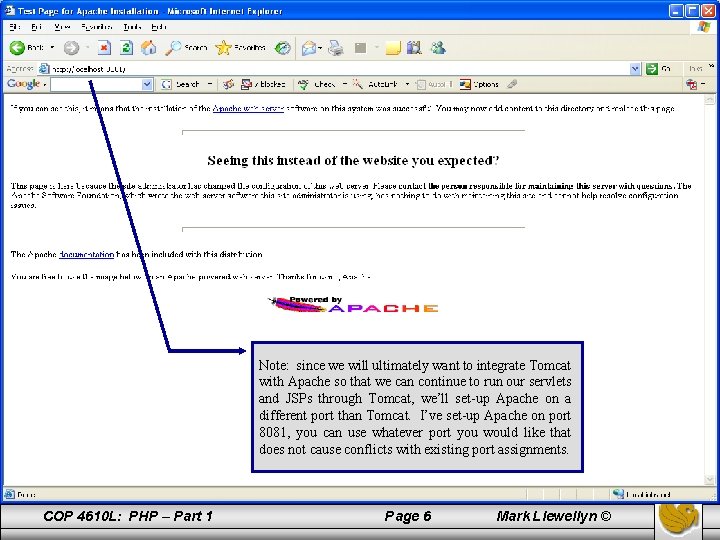Toggle the popup Blocked button
720x540 pixels.
(x=264, y=84)
